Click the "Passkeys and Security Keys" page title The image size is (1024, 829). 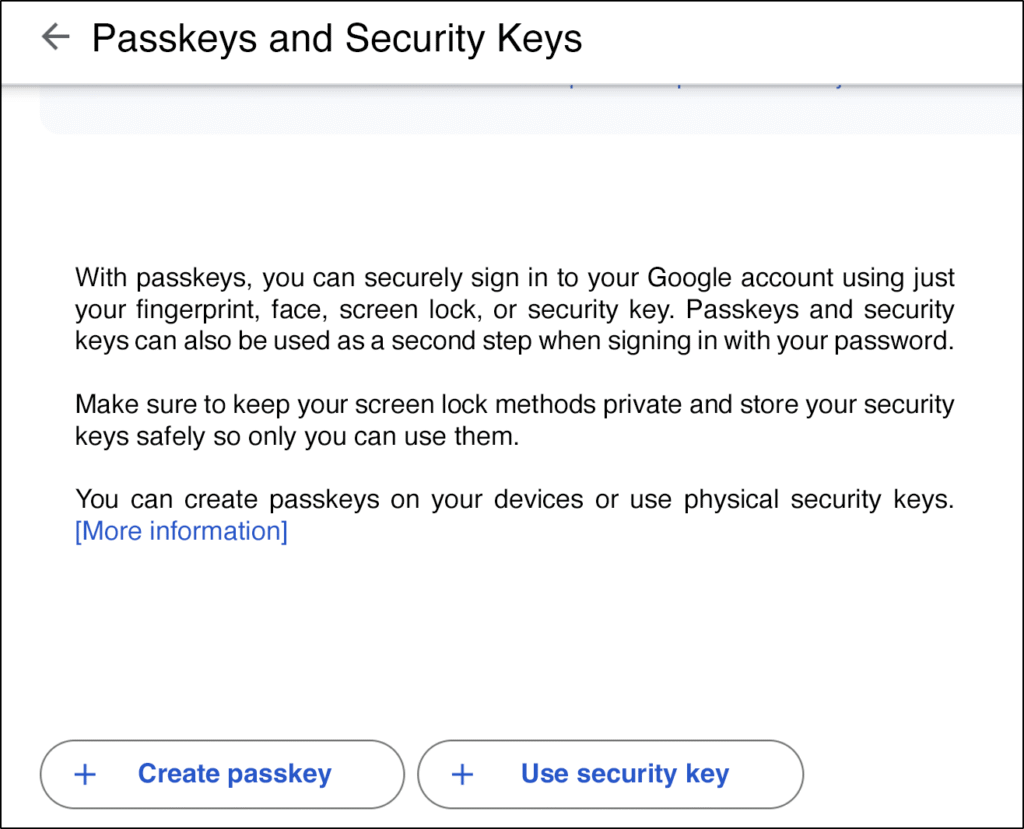click(337, 38)
